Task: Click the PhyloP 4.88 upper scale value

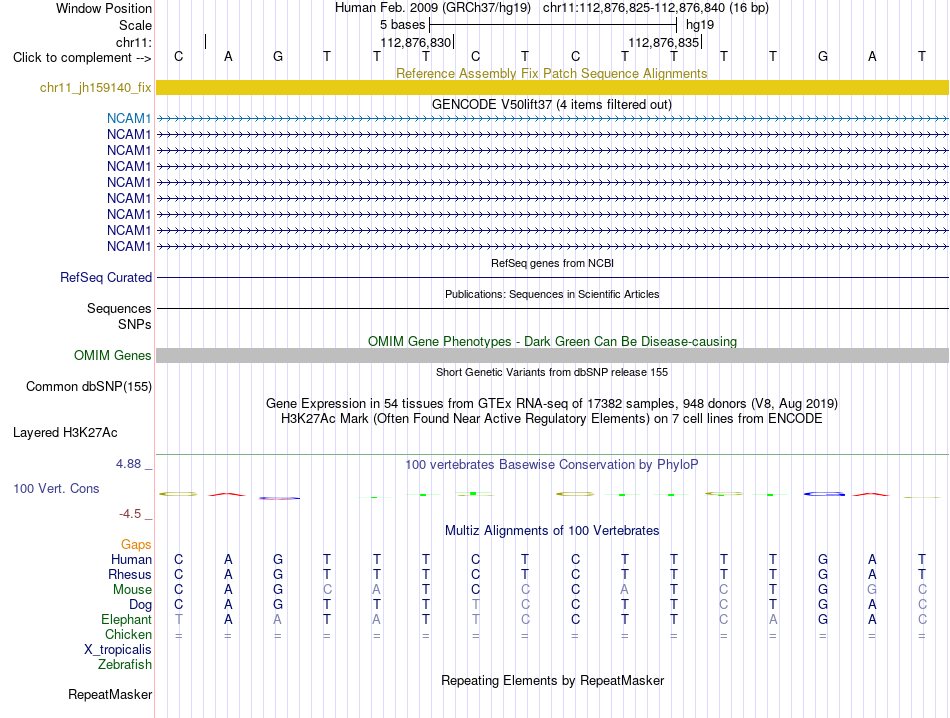Action: click(x=128, y=464)
